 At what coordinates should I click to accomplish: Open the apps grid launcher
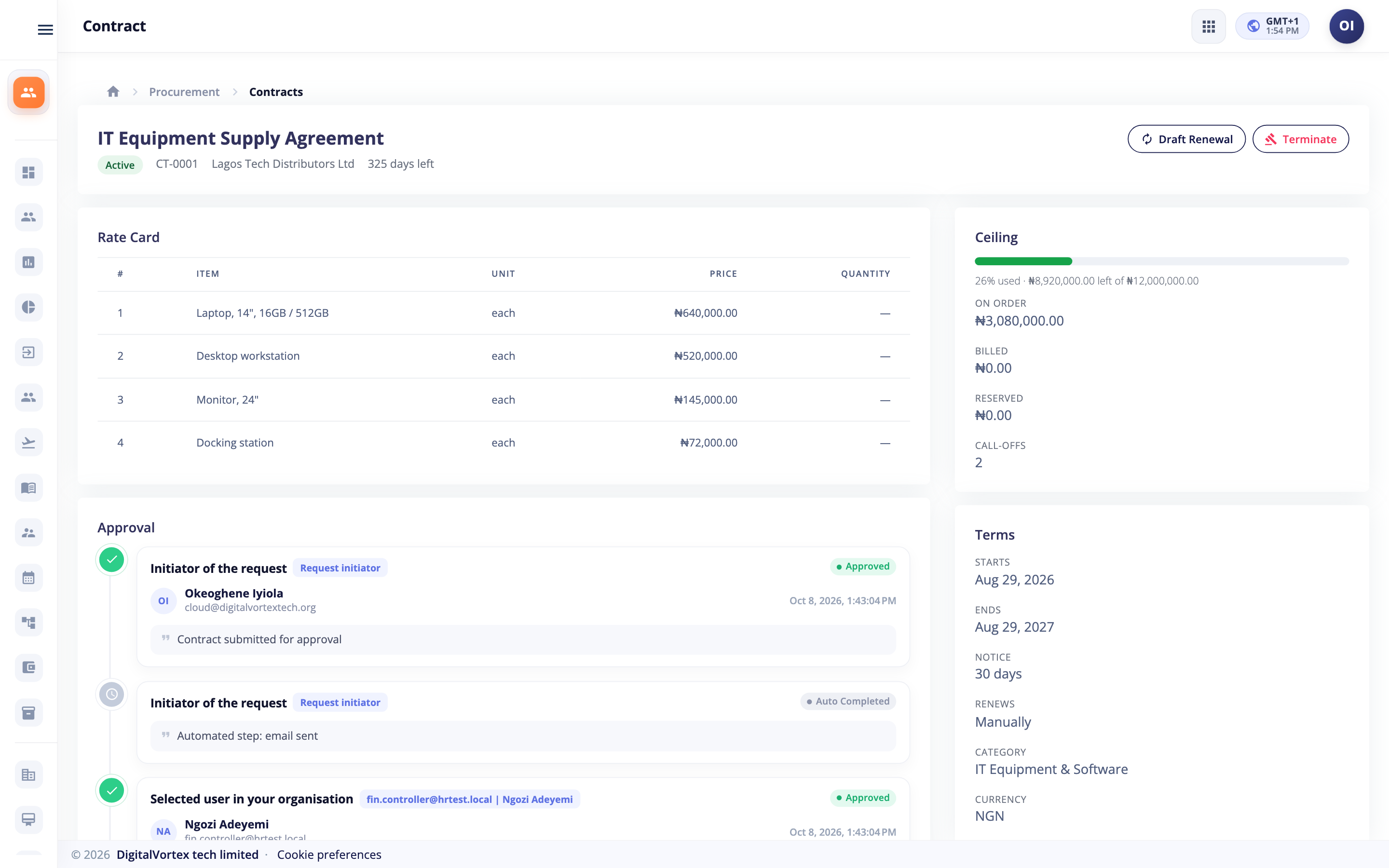(x=1208, y=27)
